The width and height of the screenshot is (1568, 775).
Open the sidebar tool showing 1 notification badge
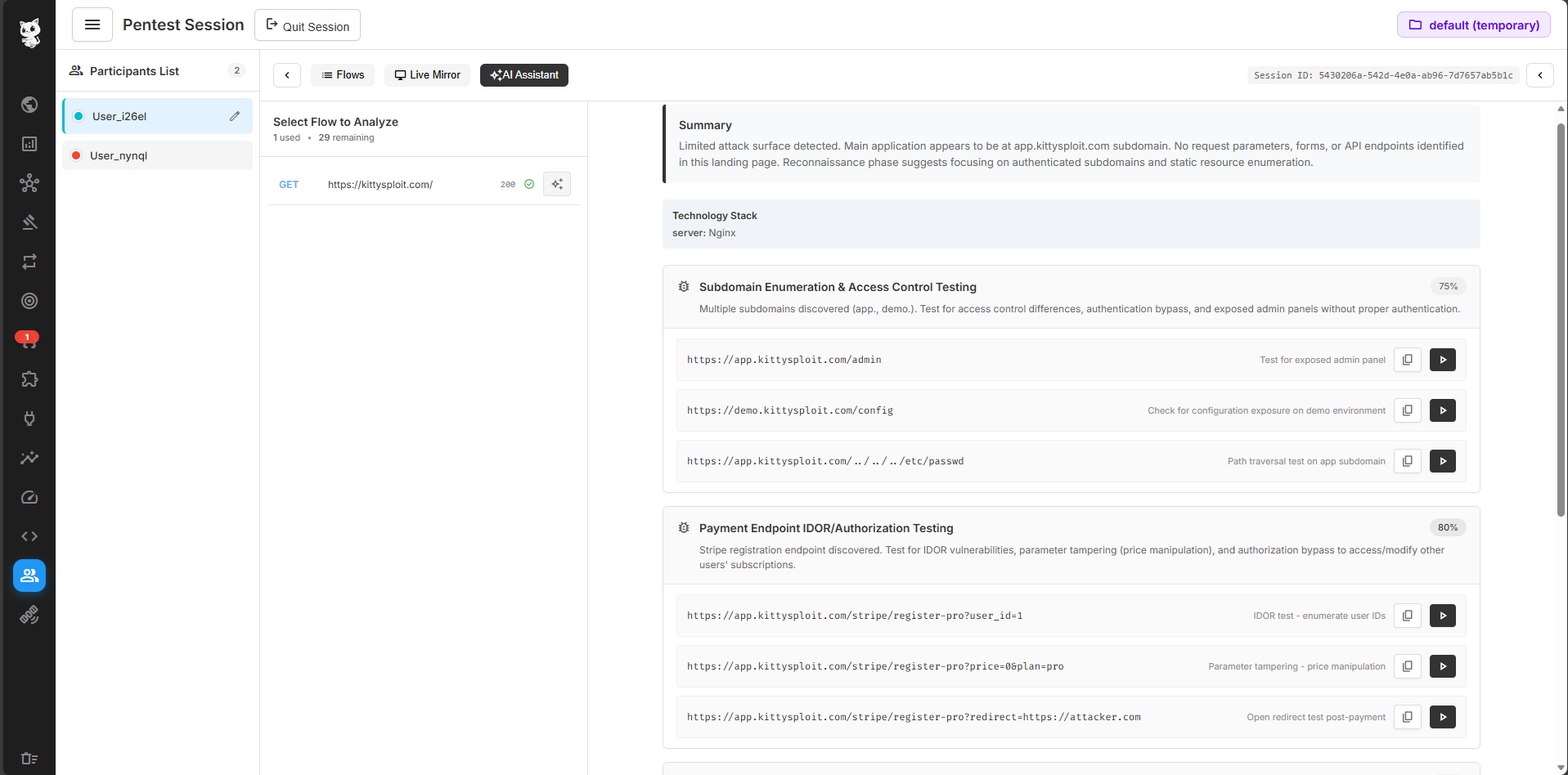[x=29, y=340]
